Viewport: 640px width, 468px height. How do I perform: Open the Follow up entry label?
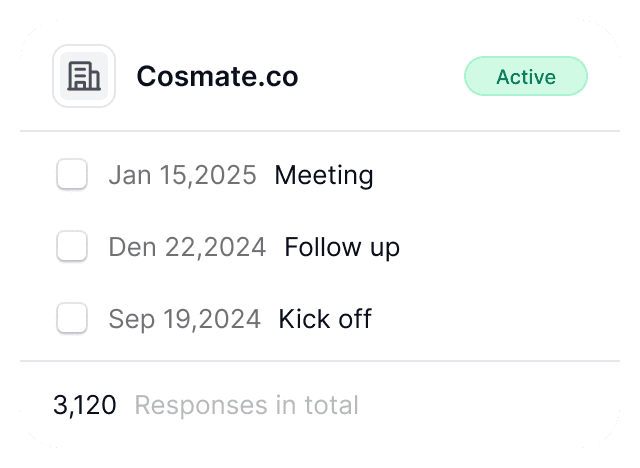click(x=342, y=247)
